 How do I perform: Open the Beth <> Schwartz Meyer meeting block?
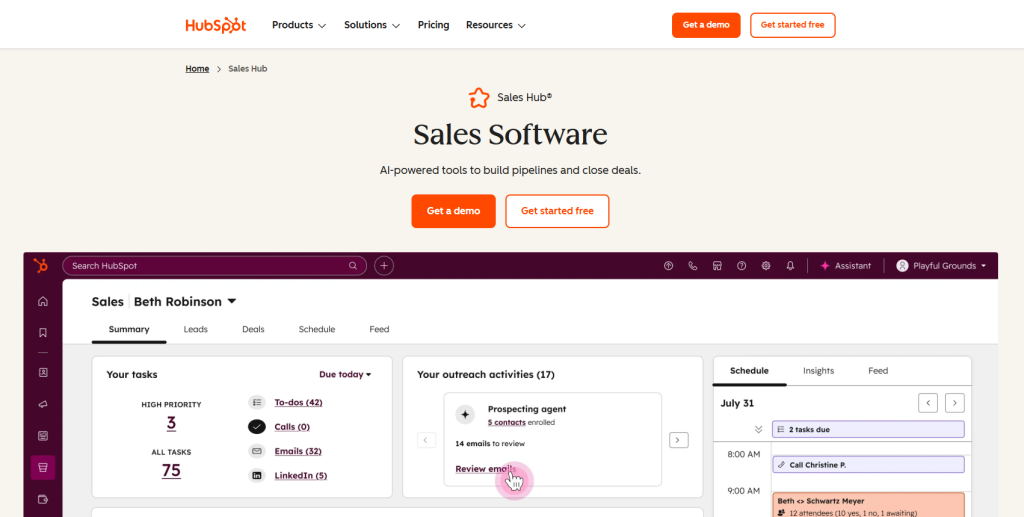[868, 505]
